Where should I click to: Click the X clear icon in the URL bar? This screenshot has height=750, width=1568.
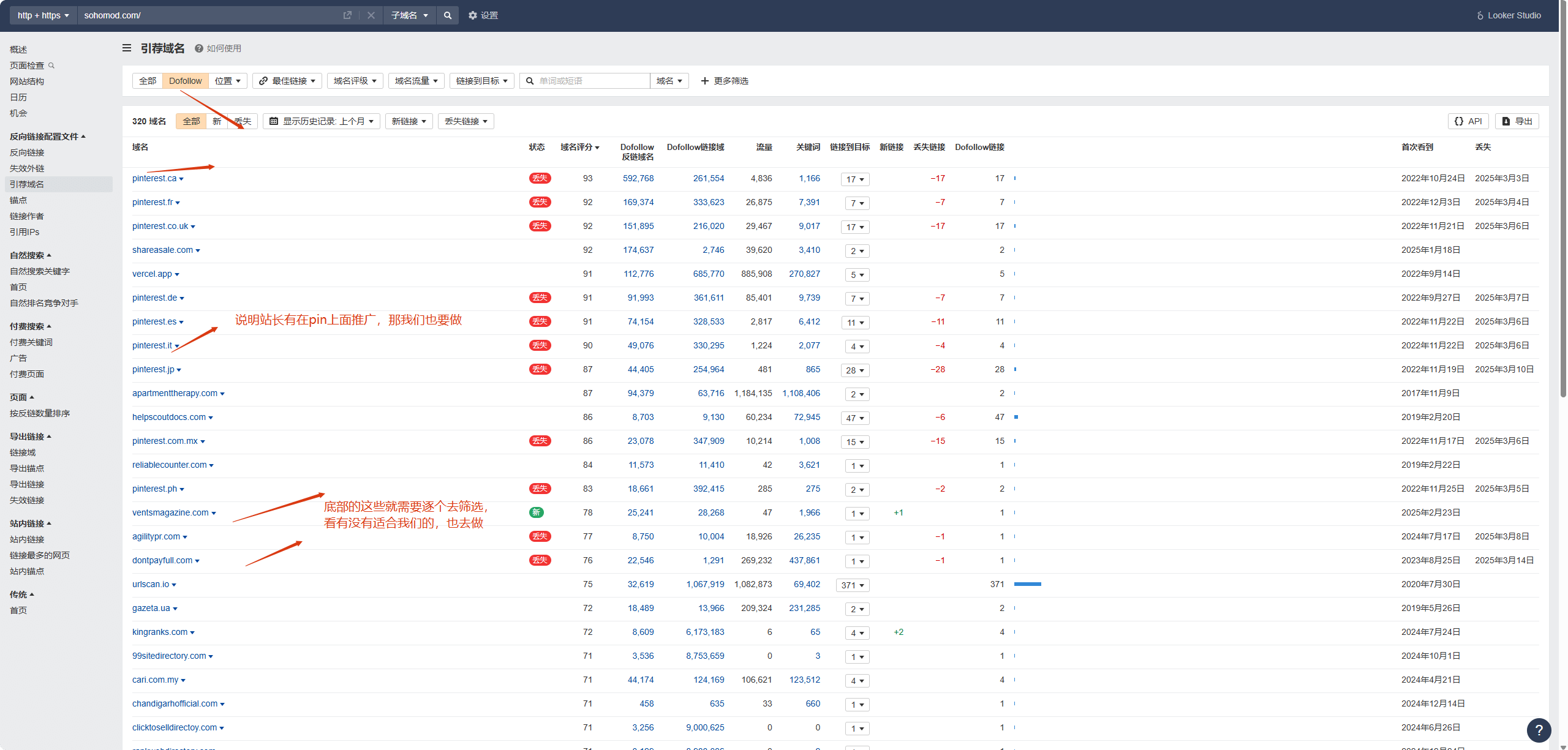coord(371,15)
